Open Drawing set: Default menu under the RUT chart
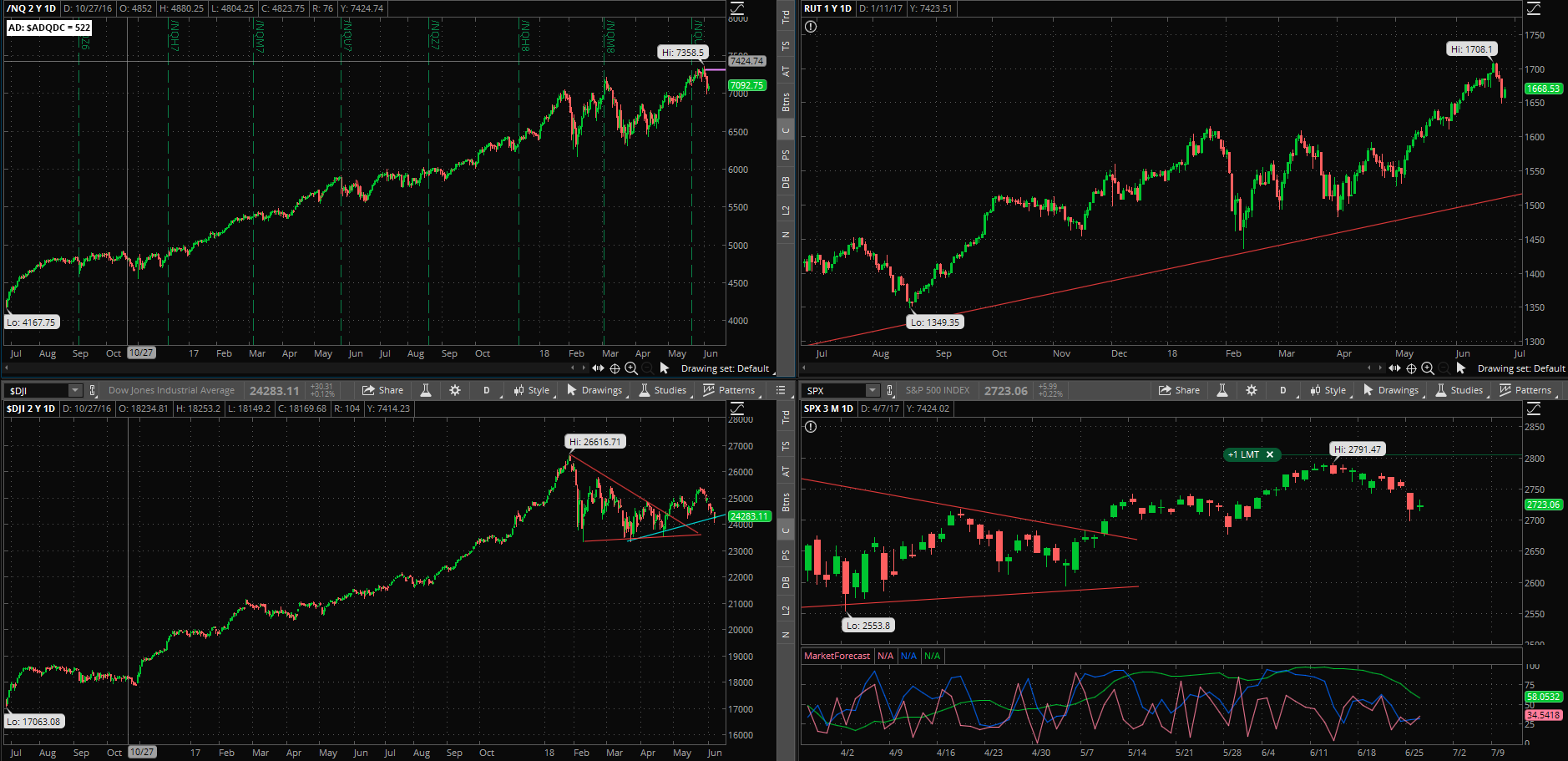The width and height of the screenshot is (1568, 761). 1521,368
